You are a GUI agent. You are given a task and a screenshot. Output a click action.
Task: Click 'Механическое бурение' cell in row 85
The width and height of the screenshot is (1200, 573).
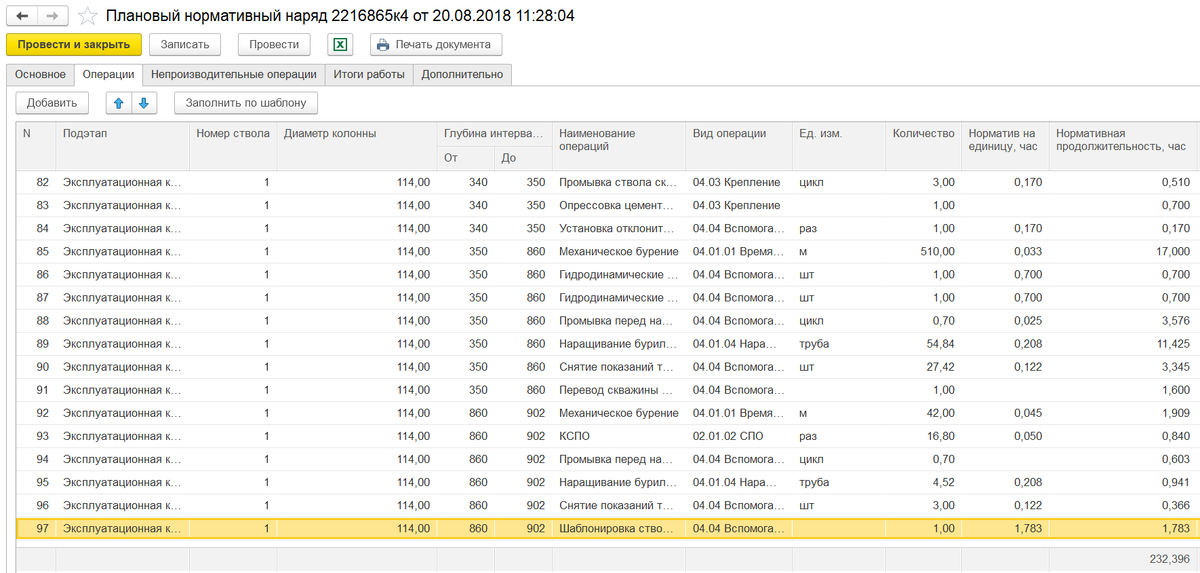619,251
